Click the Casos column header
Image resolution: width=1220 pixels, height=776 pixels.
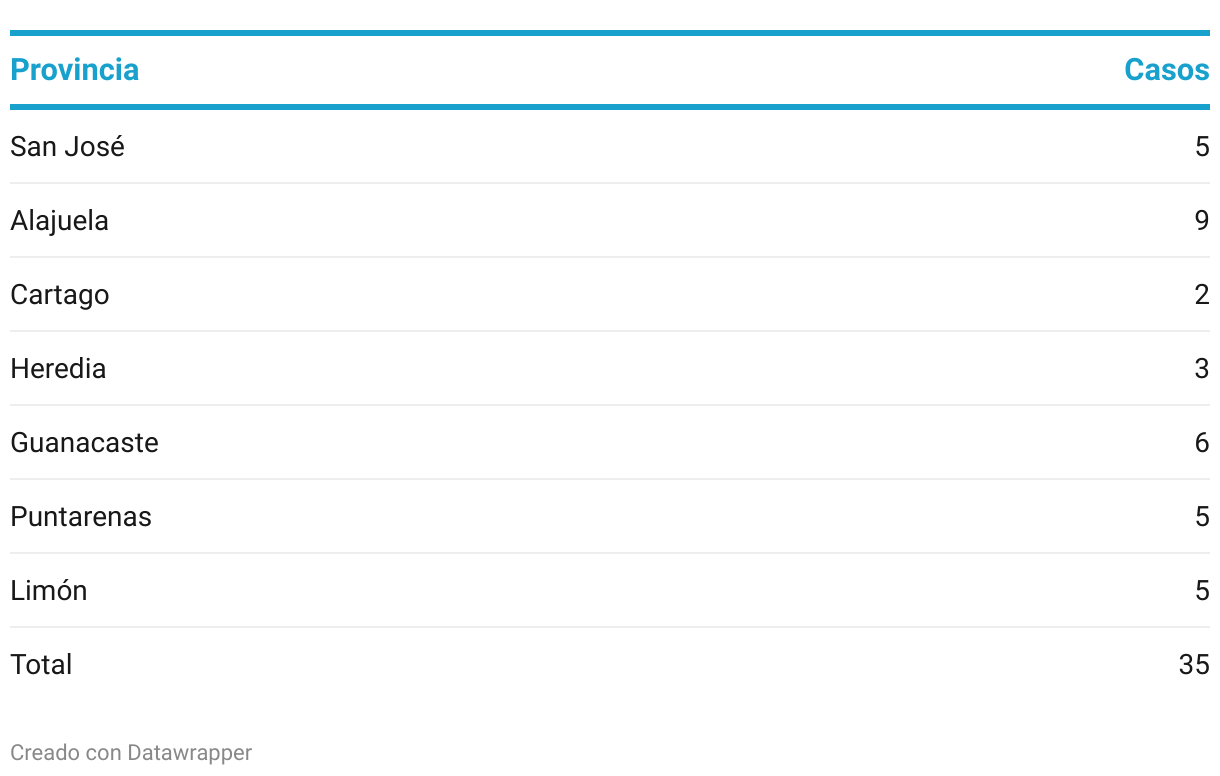point(1166,70)
